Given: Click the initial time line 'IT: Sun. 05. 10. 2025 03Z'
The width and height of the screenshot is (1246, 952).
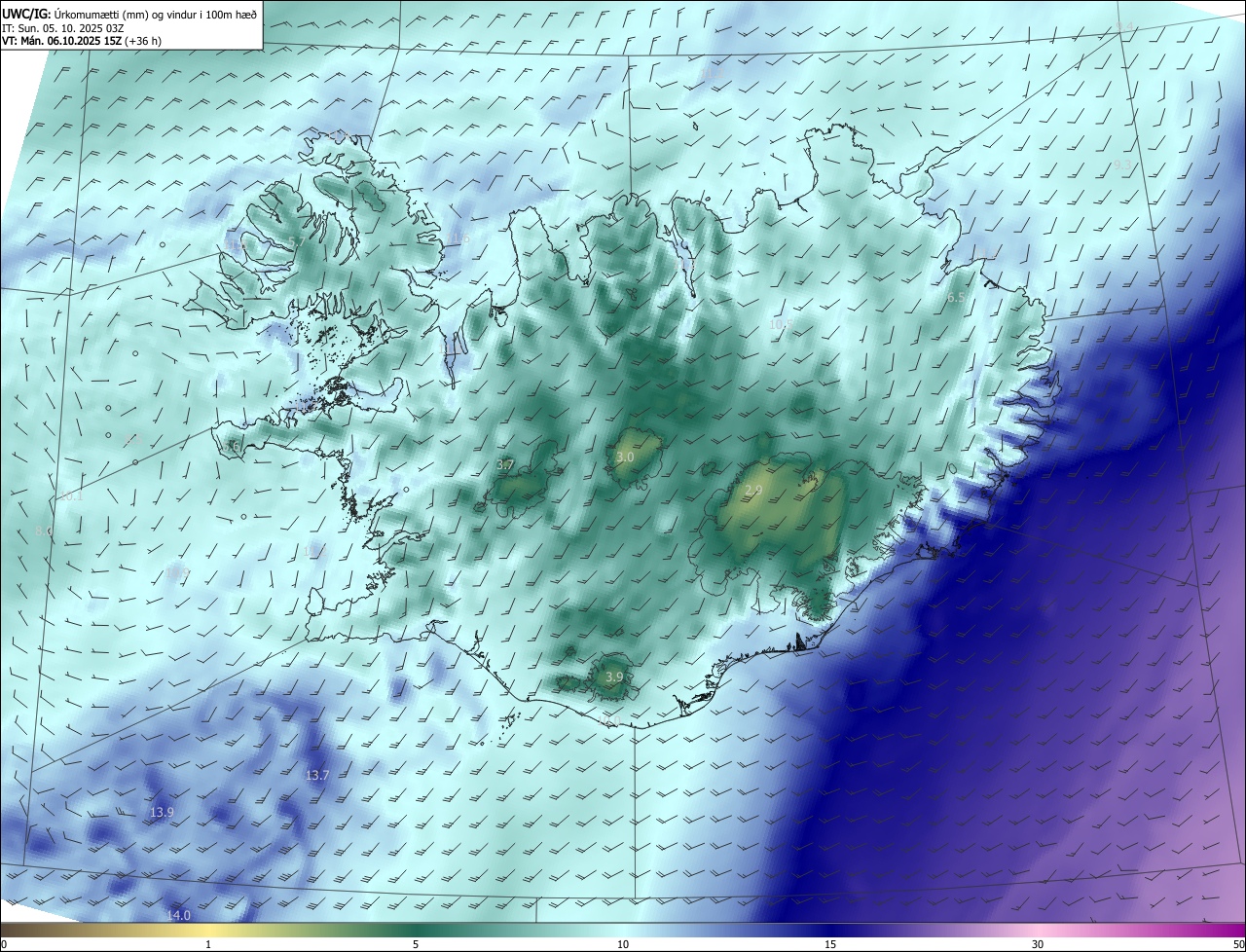Looking at the screenshot, I should (x=63, y=28).
